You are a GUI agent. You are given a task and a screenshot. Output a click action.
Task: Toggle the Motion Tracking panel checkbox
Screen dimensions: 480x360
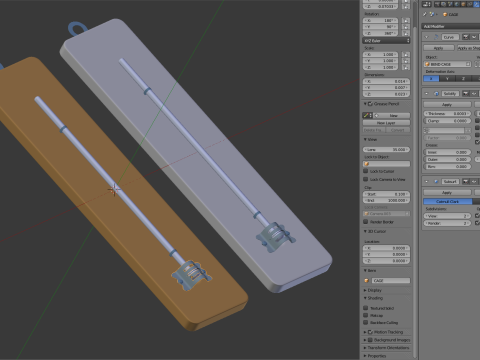tap(370, 332)
